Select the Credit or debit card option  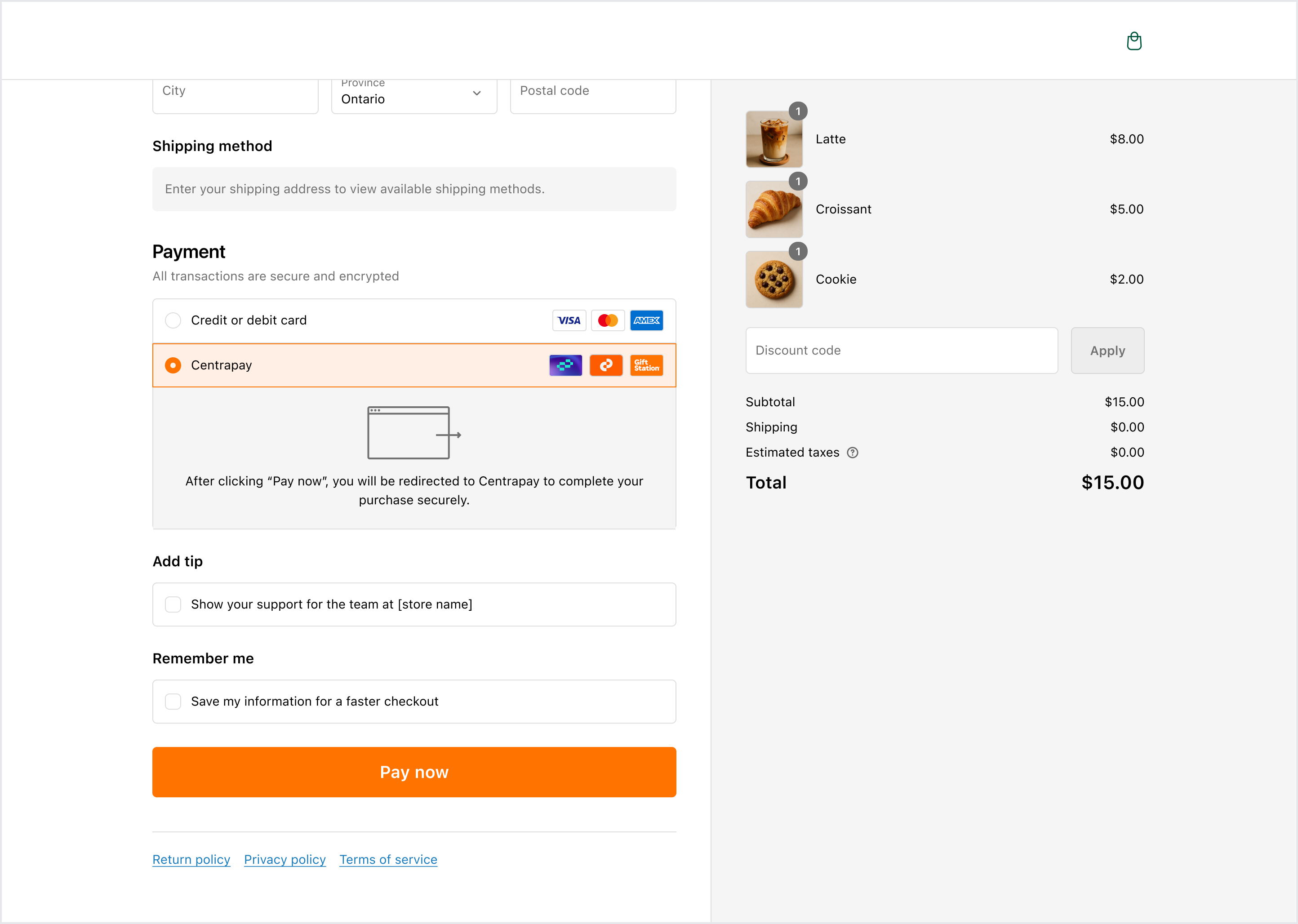pos(173,320)
